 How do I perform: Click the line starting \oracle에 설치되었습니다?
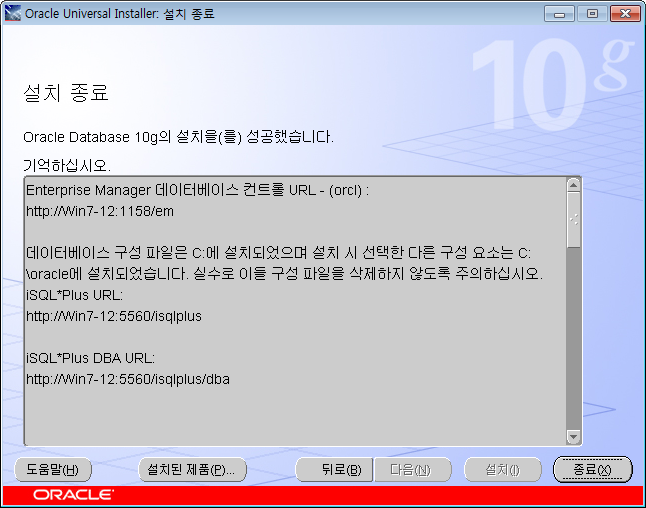click(x=284, y=274)
